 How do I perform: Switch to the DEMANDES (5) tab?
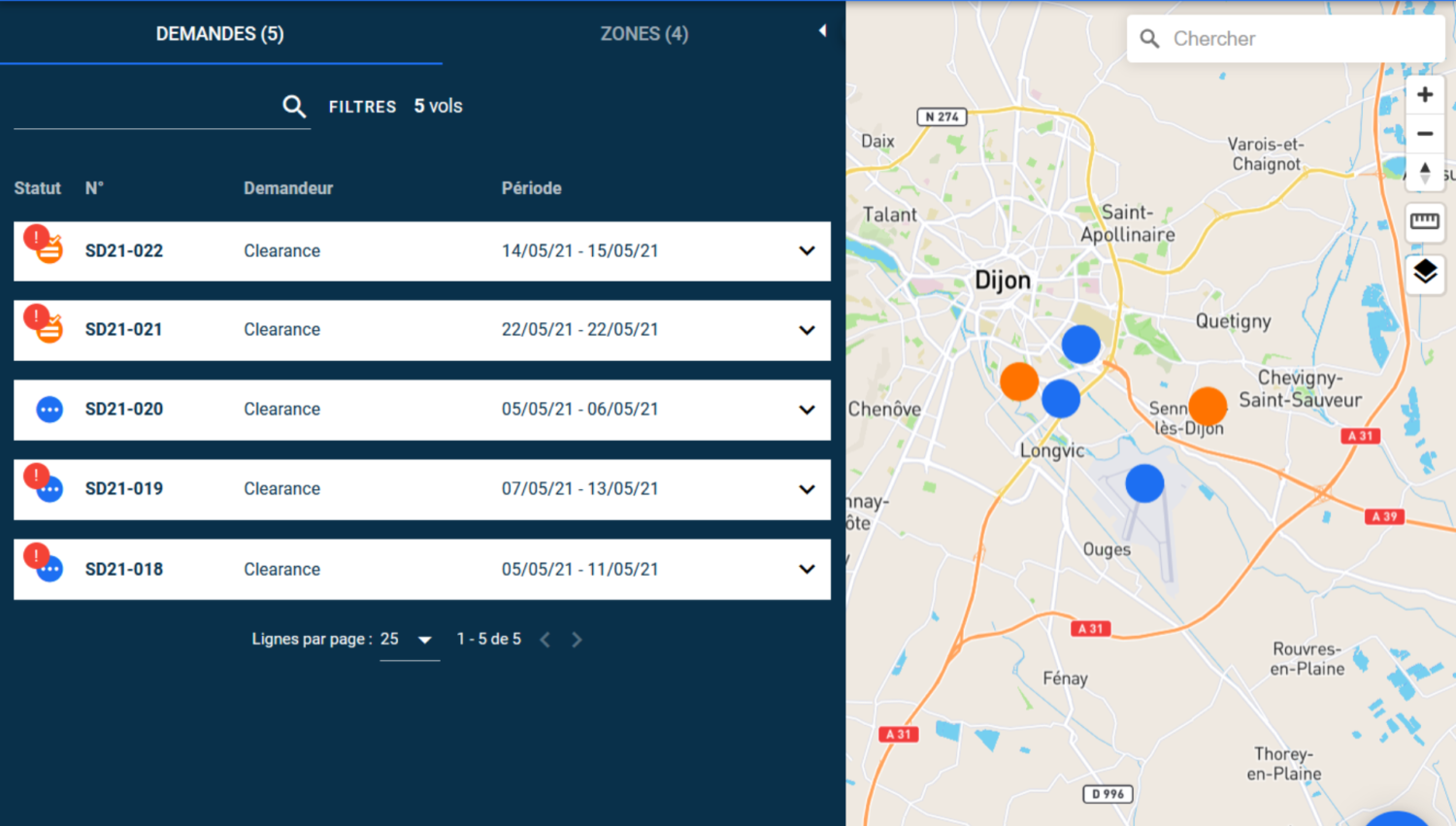pyautogui.click(x=220, y=33)
